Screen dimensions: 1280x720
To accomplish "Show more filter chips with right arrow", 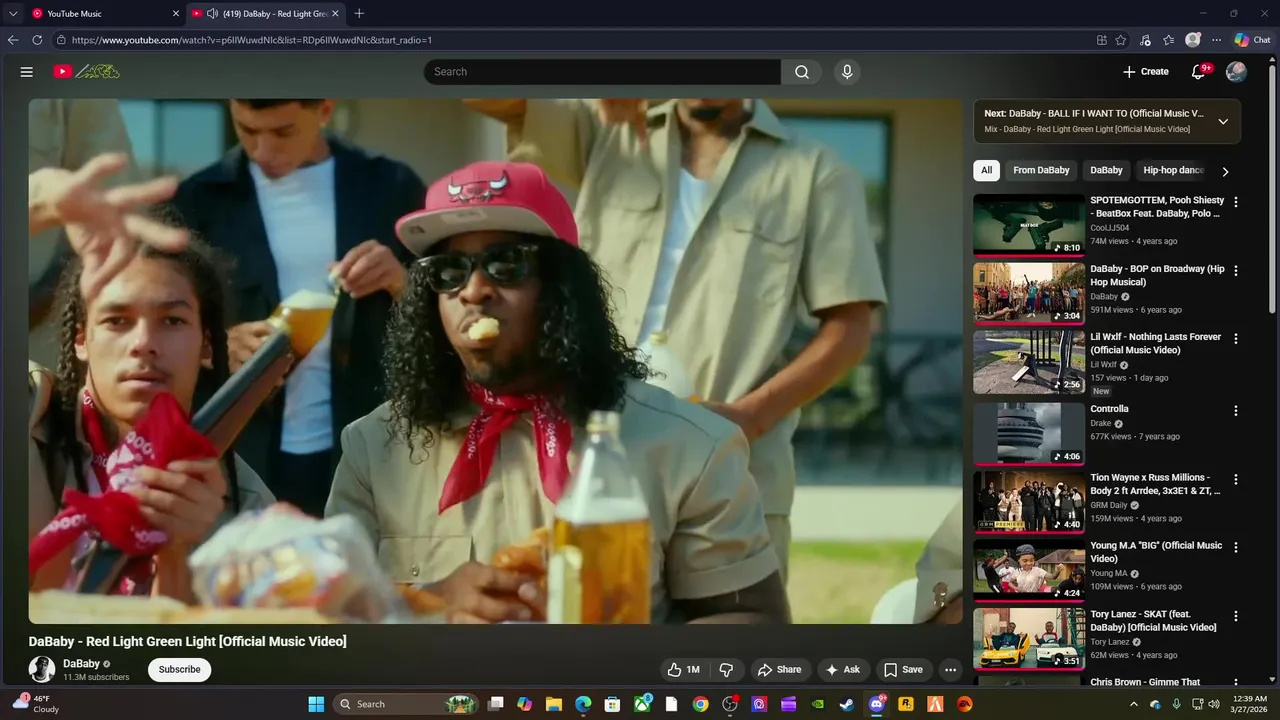I will (x=1225, y=171).
